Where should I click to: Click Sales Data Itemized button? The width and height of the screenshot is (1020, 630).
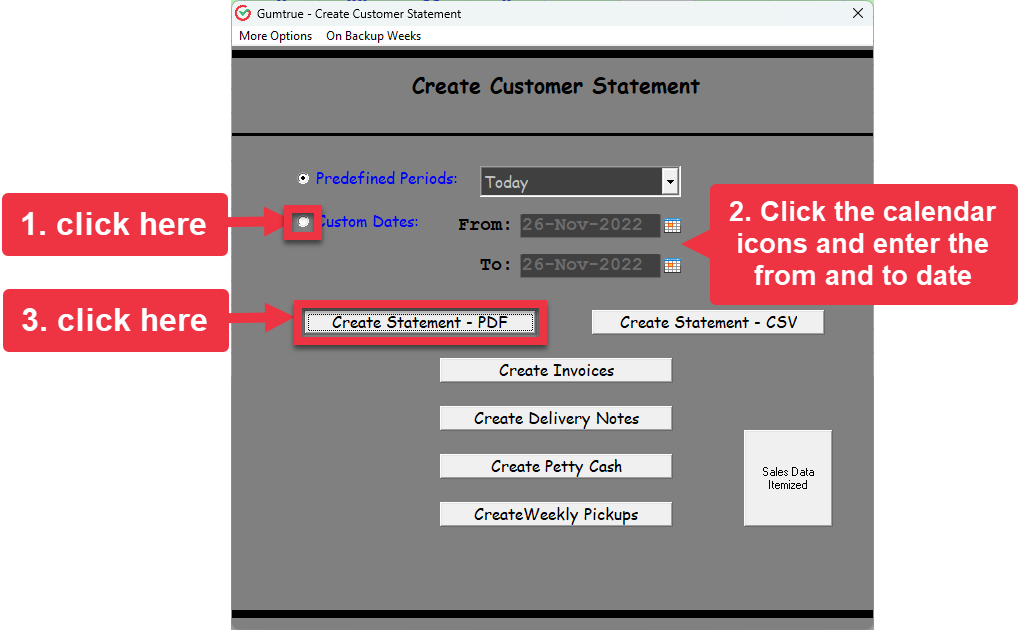788,478
